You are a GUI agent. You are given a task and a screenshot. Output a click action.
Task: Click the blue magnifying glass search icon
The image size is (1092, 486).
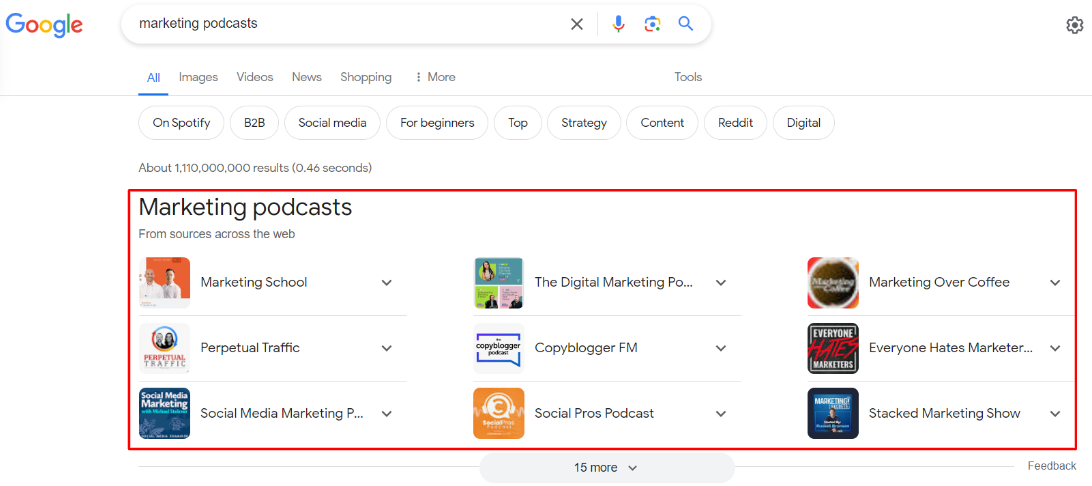click(686, 24)
